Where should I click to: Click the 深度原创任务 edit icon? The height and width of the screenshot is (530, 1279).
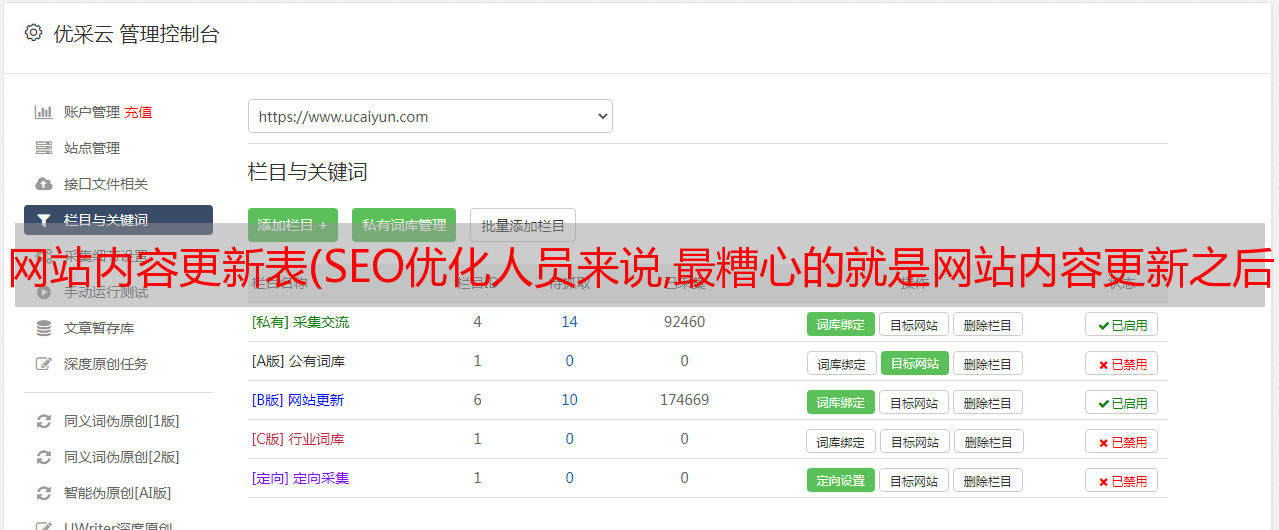click(x=44, y=364)
